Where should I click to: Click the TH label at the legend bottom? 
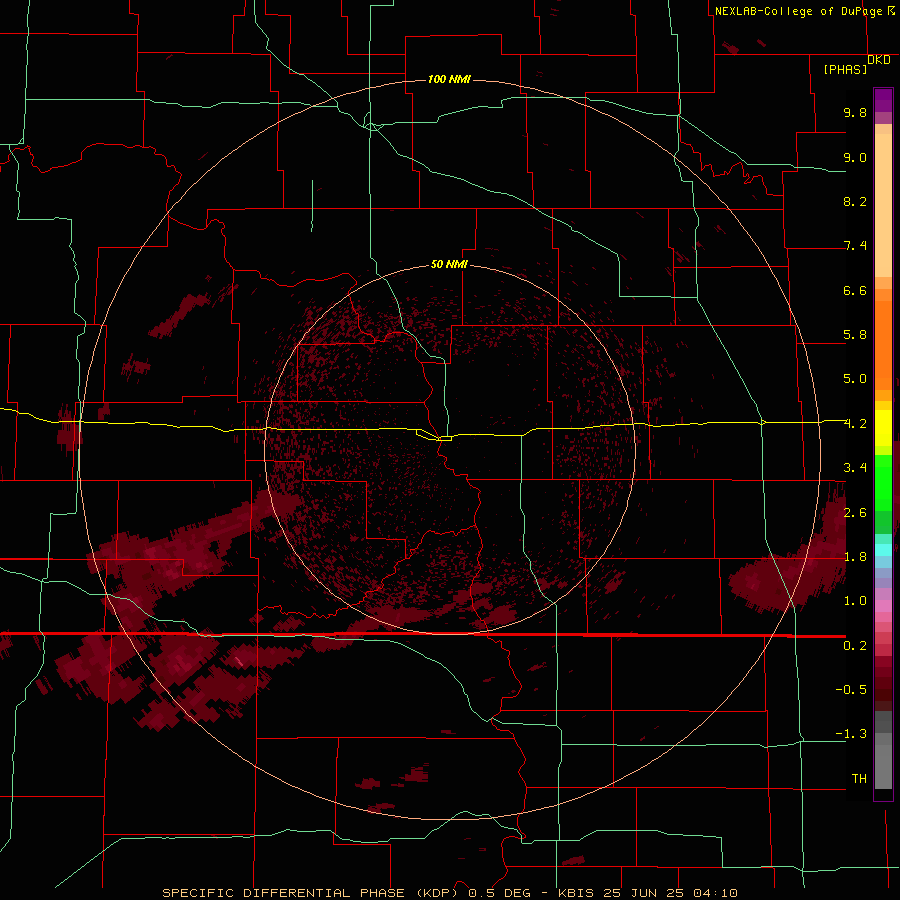859,779
